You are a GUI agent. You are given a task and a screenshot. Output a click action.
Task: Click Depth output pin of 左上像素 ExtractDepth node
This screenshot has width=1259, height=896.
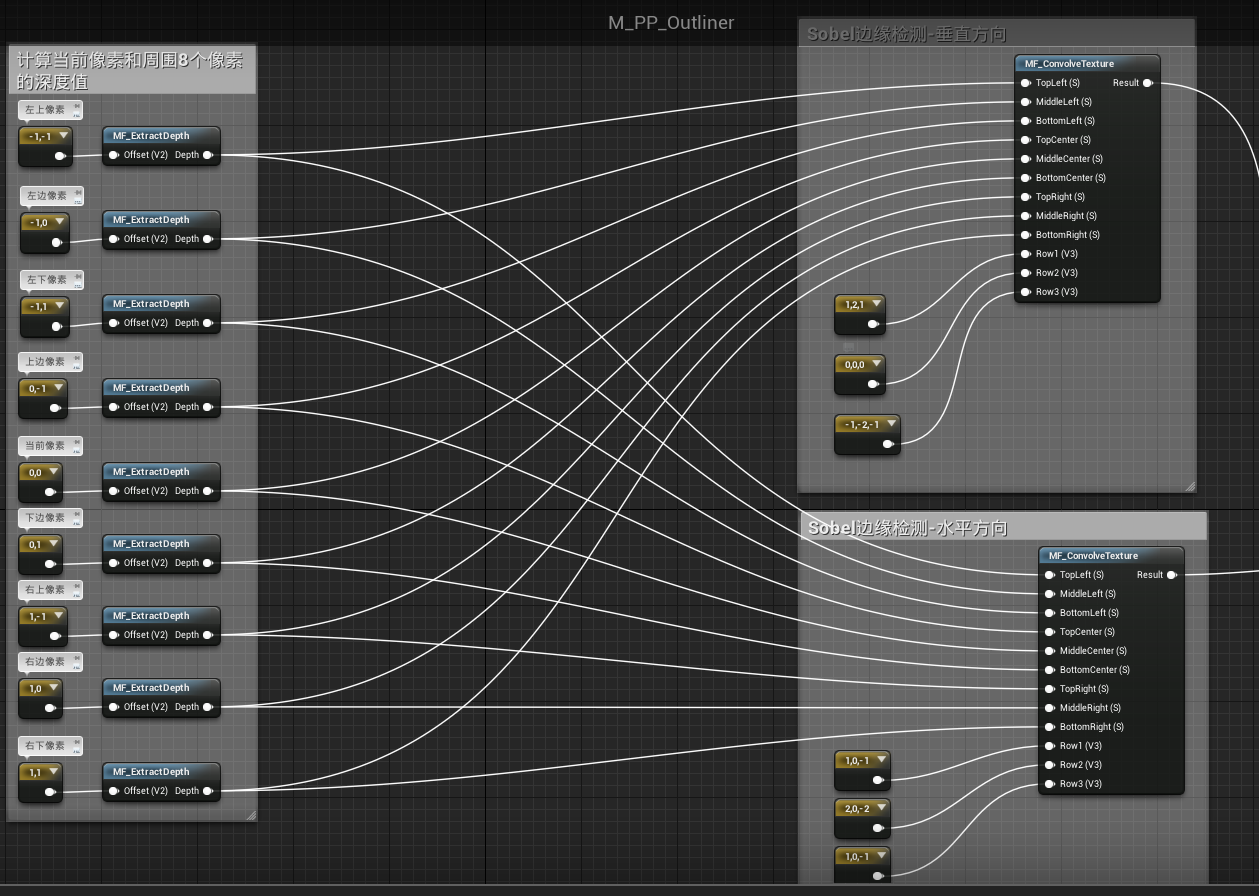[208, 155]
